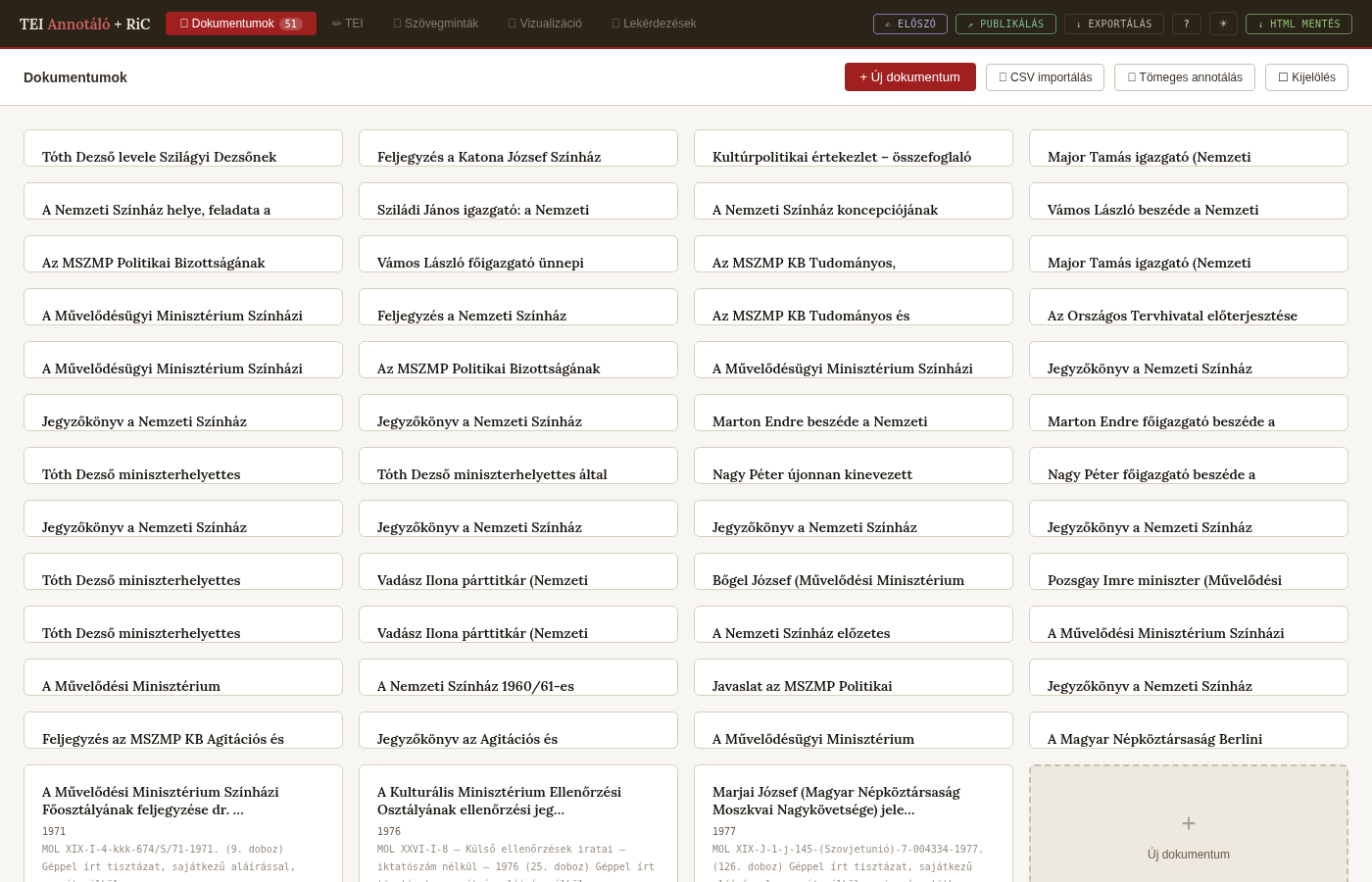1372x882 pixels.
Task: Select A Nemzeti Színház koncepciójának card
Action: [x=854, y=201]
